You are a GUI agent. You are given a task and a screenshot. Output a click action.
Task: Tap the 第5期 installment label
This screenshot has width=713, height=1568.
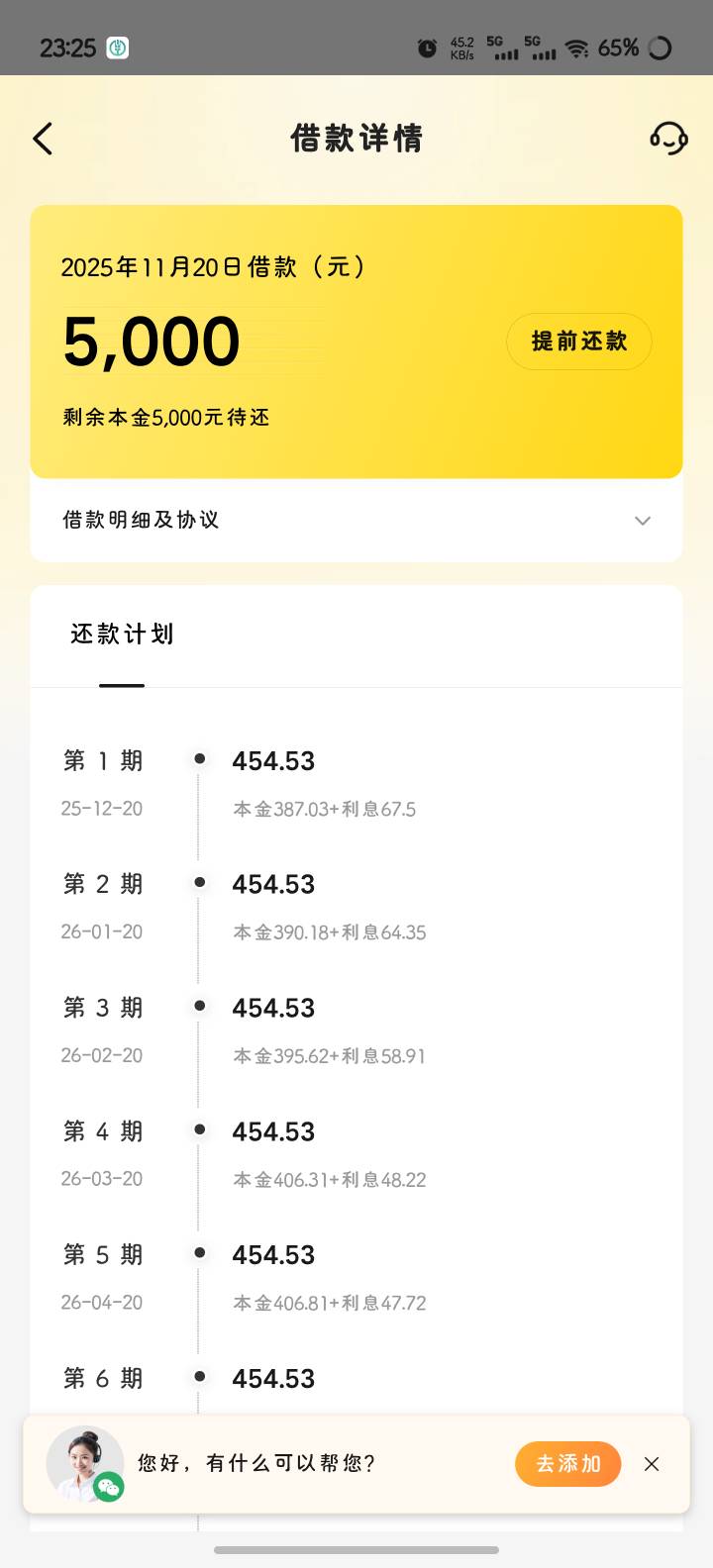tap(103, 1255)
